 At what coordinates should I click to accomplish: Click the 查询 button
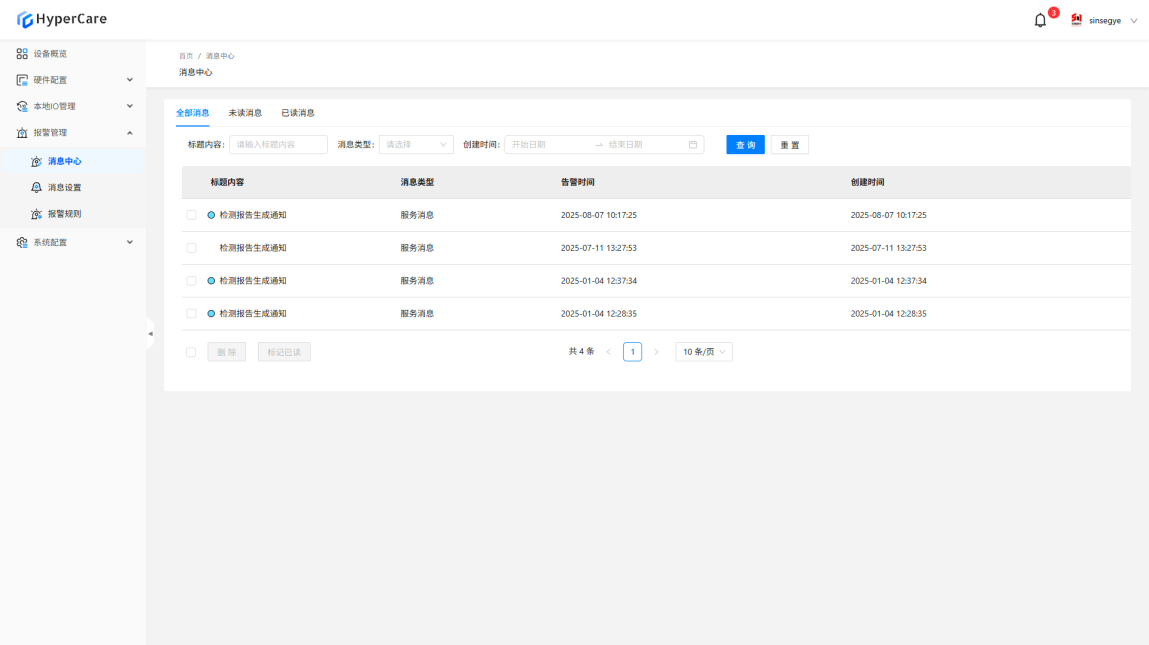(745, 145)
